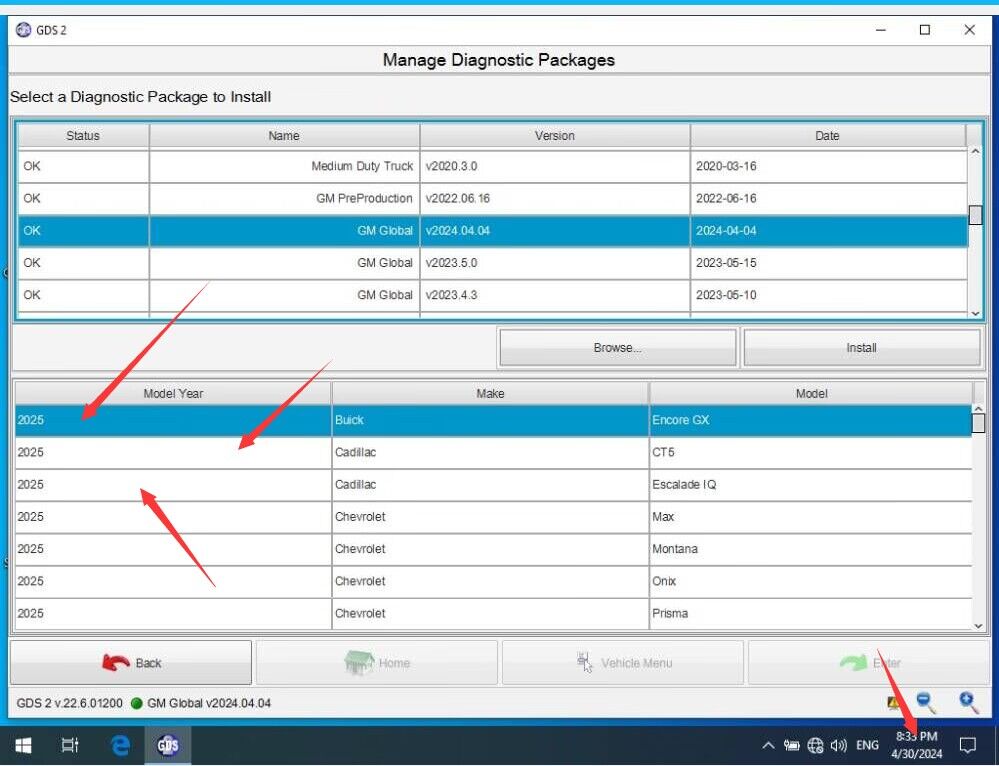The image size is (999, 766).
Task: Select GM Global v2024.04.04 row
Action: click(492, 231)
